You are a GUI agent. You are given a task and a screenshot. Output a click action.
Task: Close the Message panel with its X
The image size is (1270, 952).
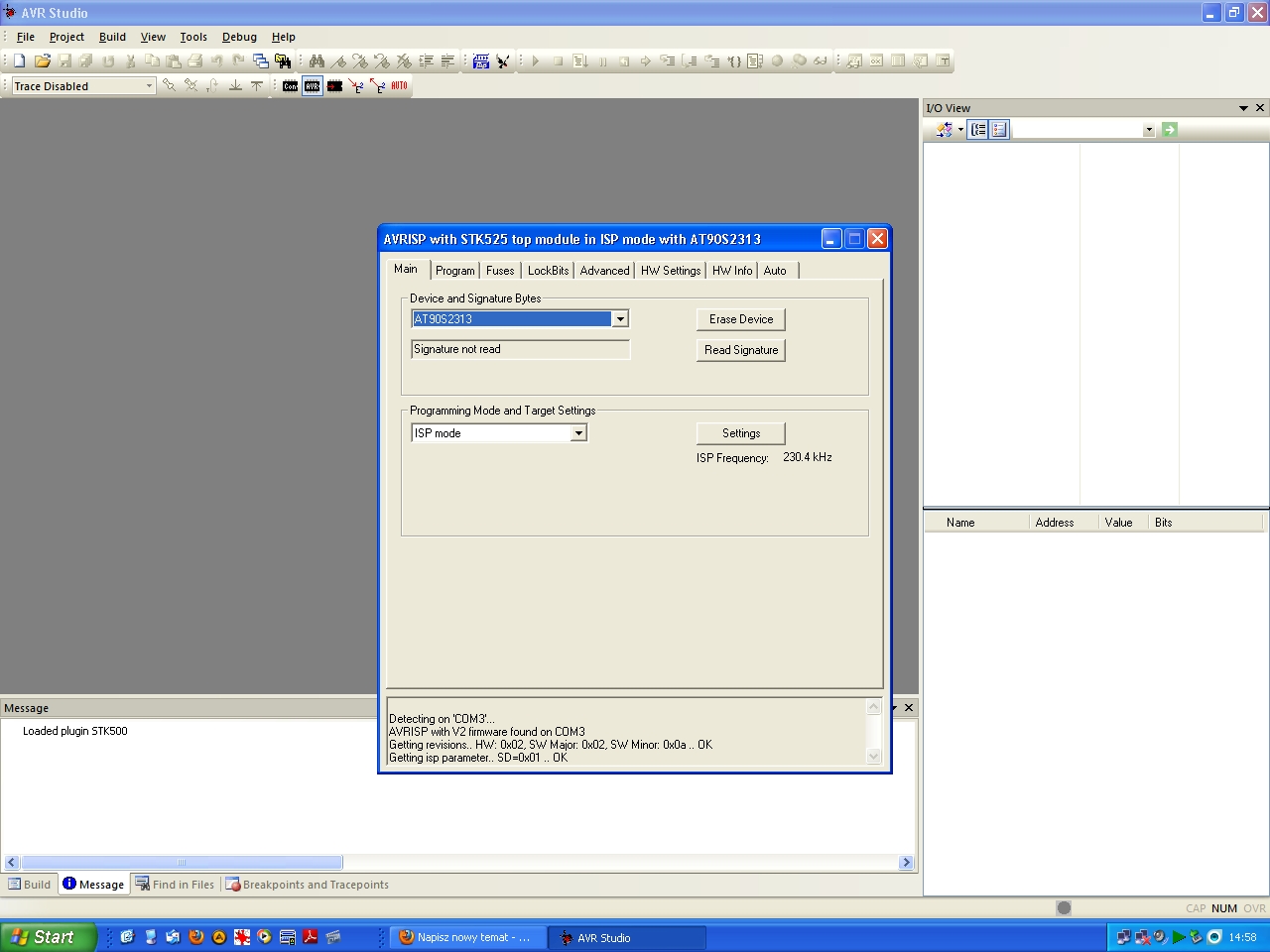click(x=909, y=708)
